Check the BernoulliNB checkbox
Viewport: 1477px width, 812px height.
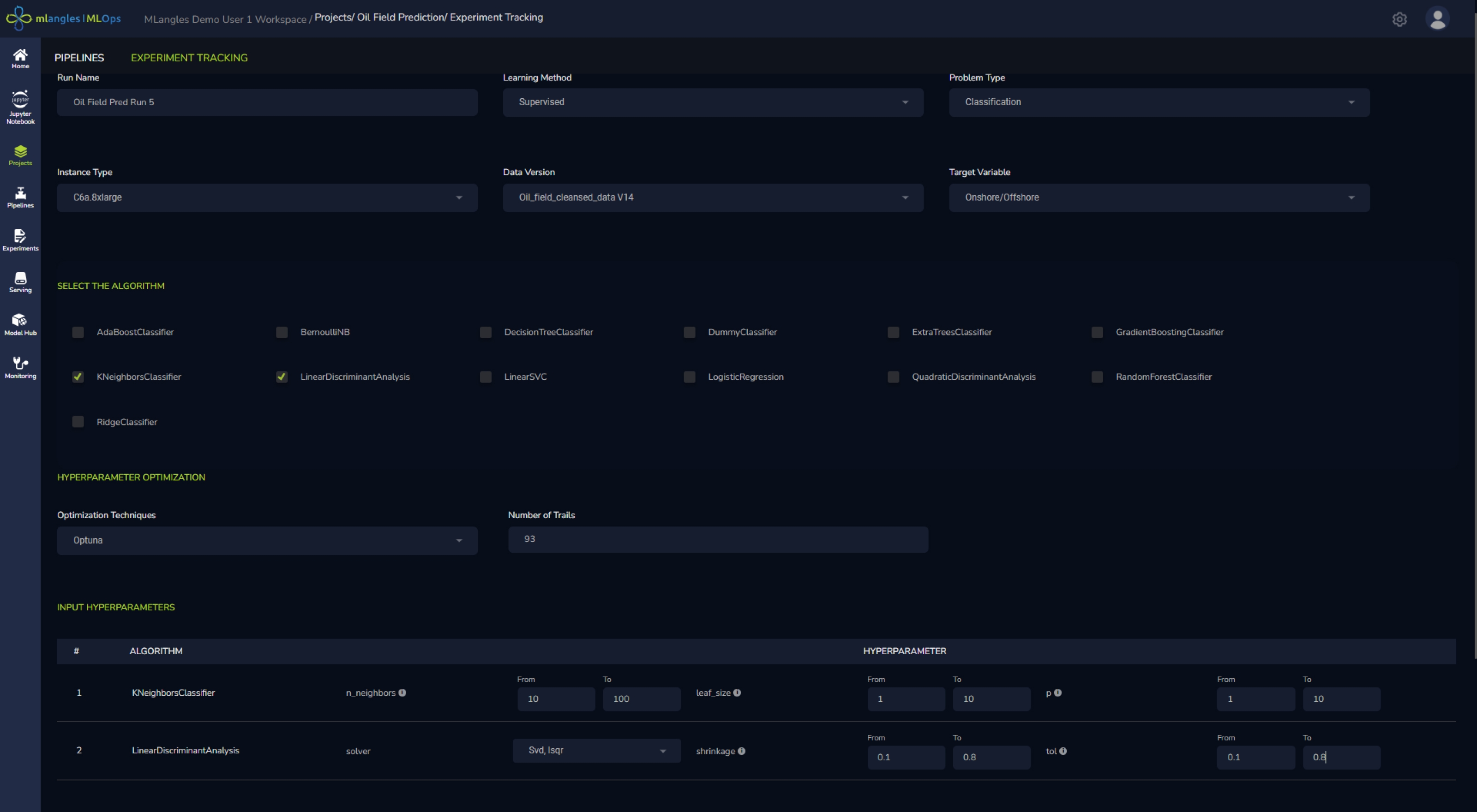coord(282,332)
